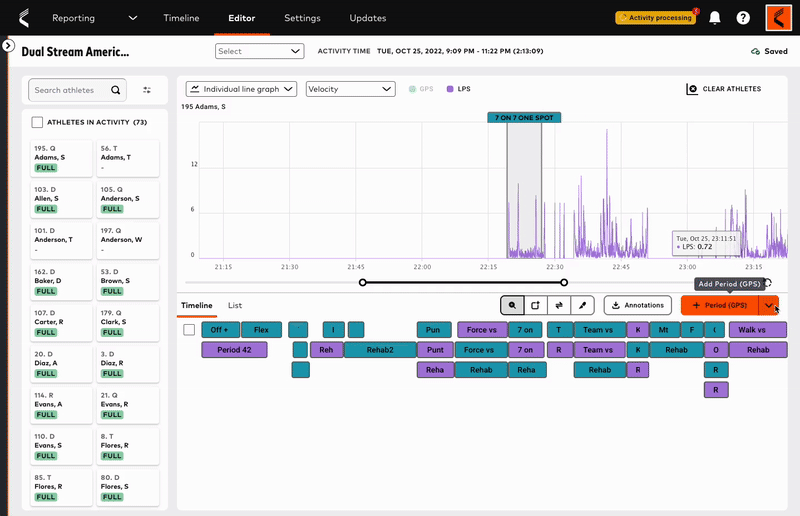This screenshot has width=800, height=516.
Task: Open the athlete filter settings icon
Action: (x=147, y=90)
